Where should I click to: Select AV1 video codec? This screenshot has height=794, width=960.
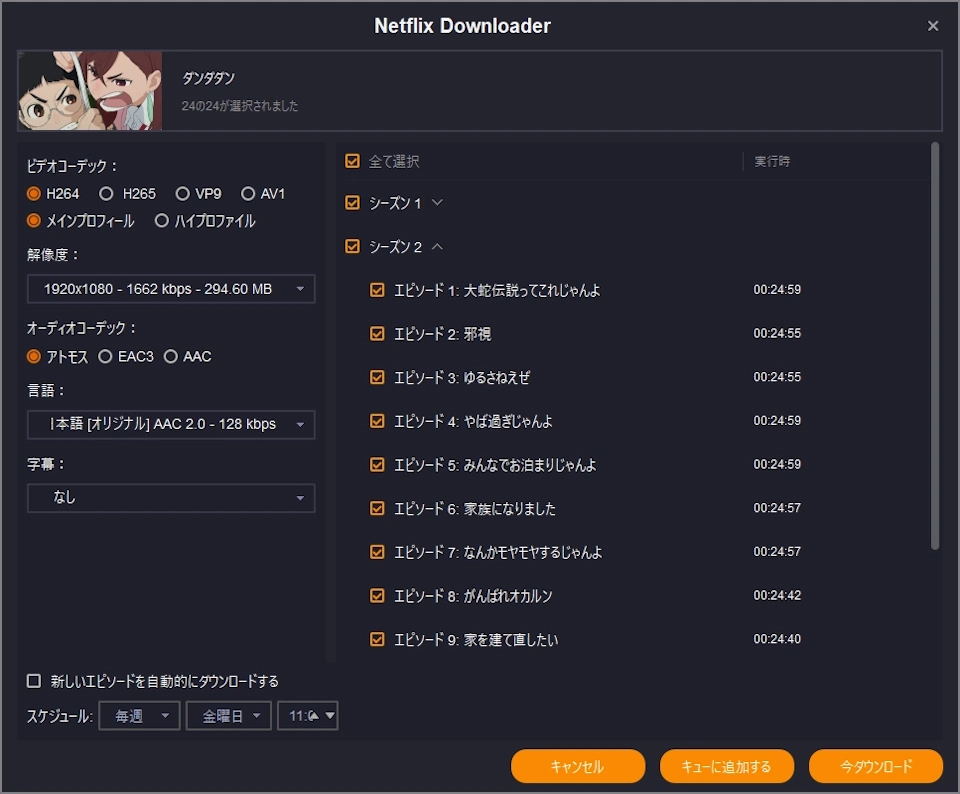(248, 194)
